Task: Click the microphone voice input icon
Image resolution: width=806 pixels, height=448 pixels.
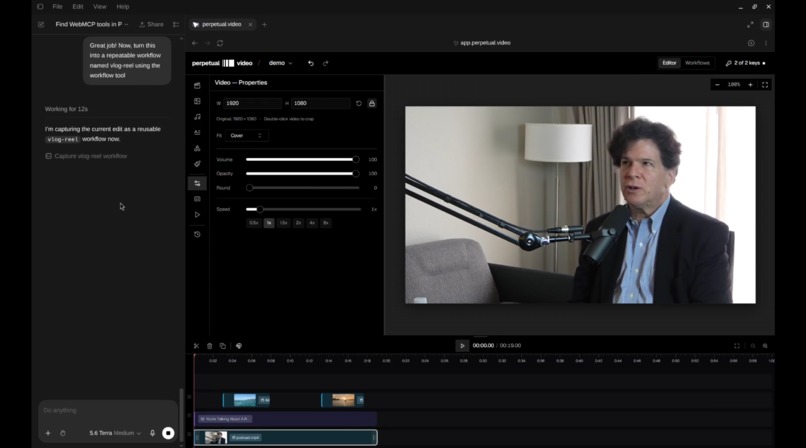Action: 153,433
